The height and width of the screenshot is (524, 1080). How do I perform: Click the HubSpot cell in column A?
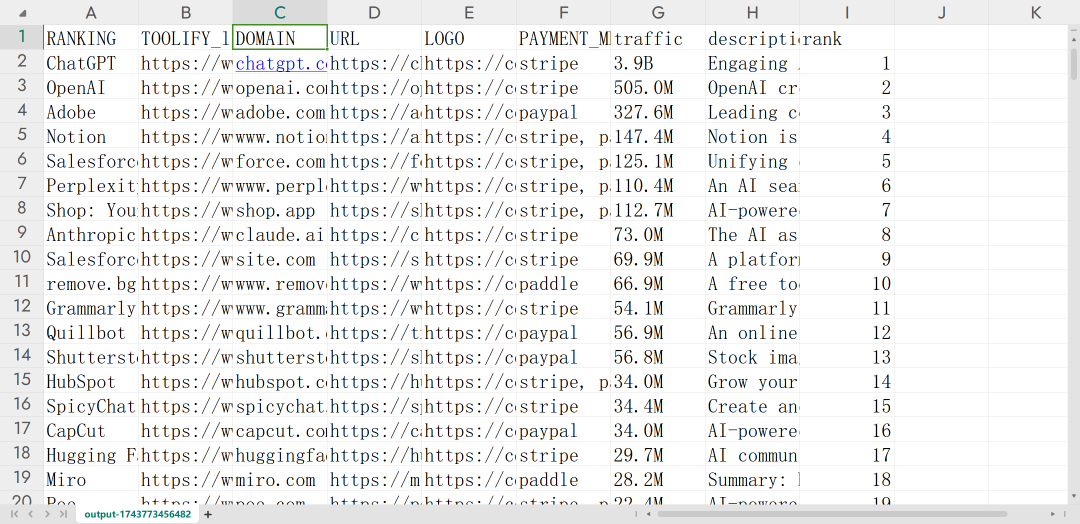pyautogui.click(x=90, y=381)
